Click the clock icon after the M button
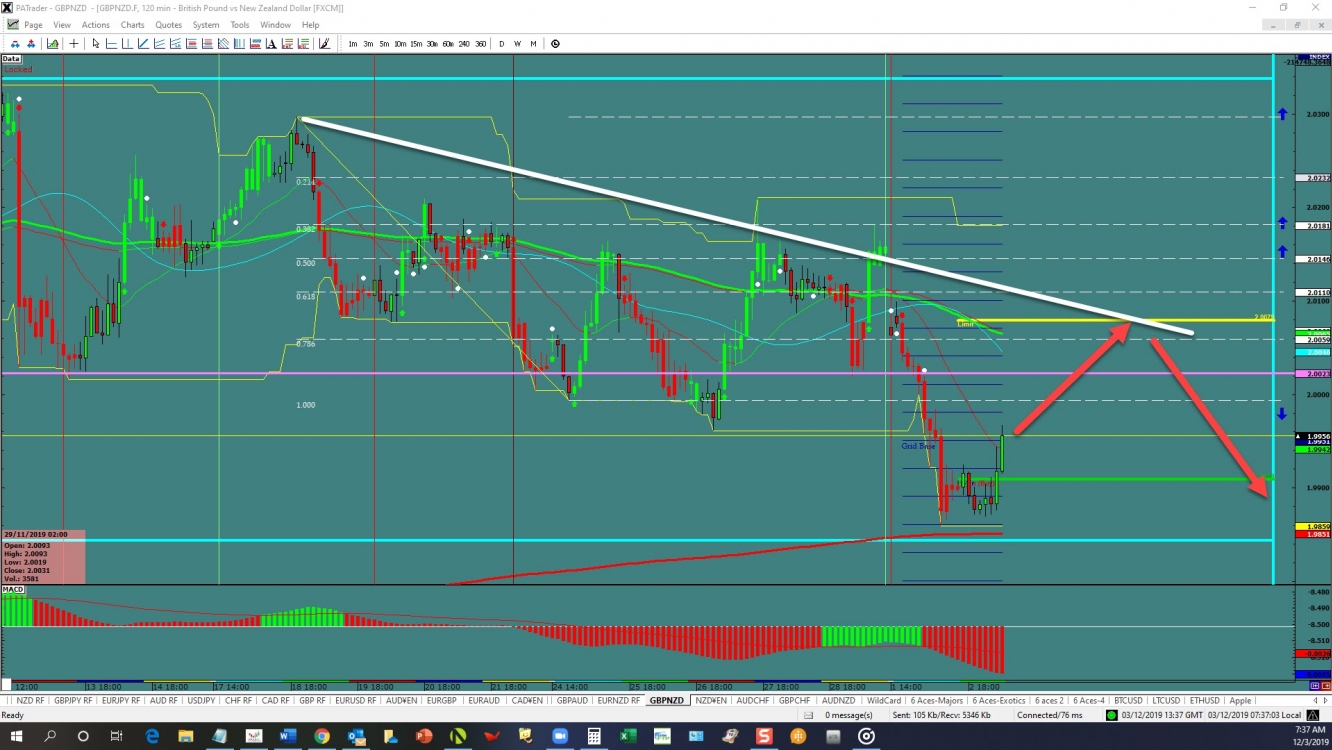This screenshot has height=750, width=1332. [555, 44]
